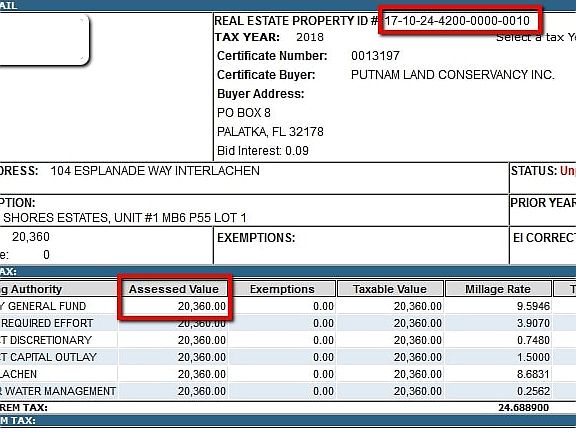Click millage rate 1.5000
The image size is (576, 432).
point(533,357)
